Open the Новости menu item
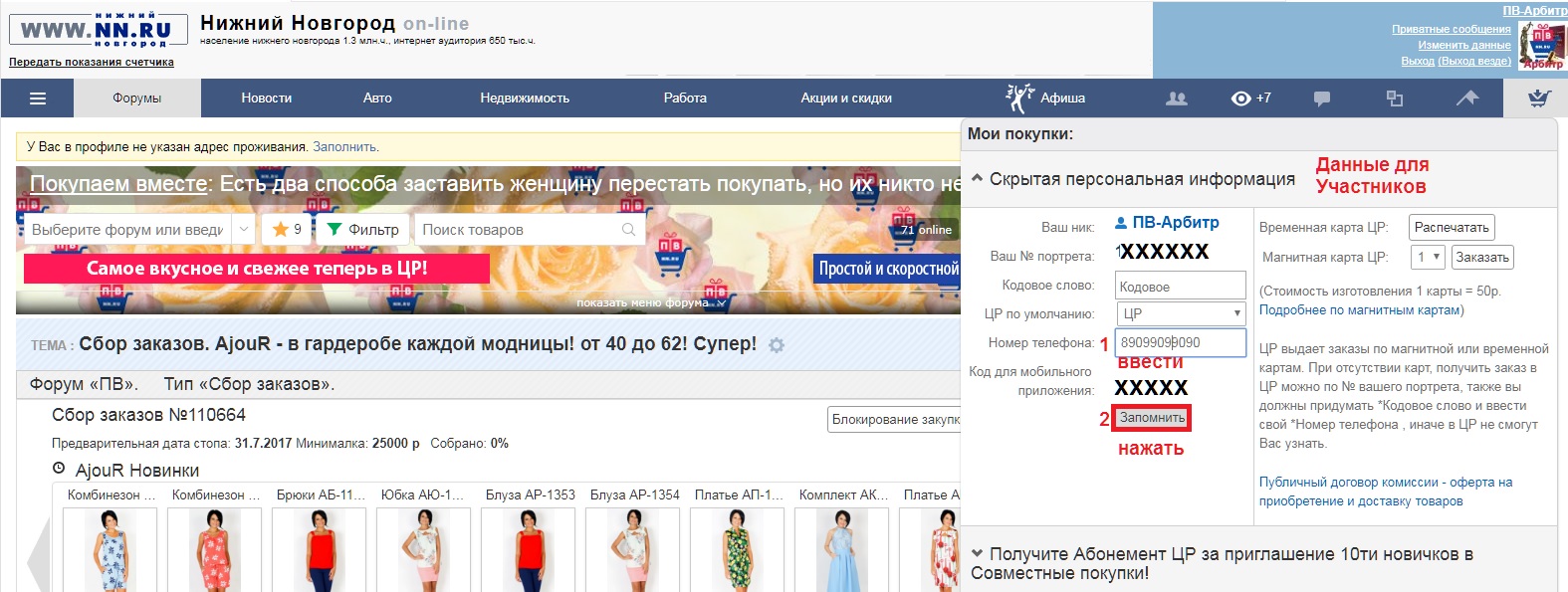The height and width of the screenshot is (592, 1568). click(266, 99)
